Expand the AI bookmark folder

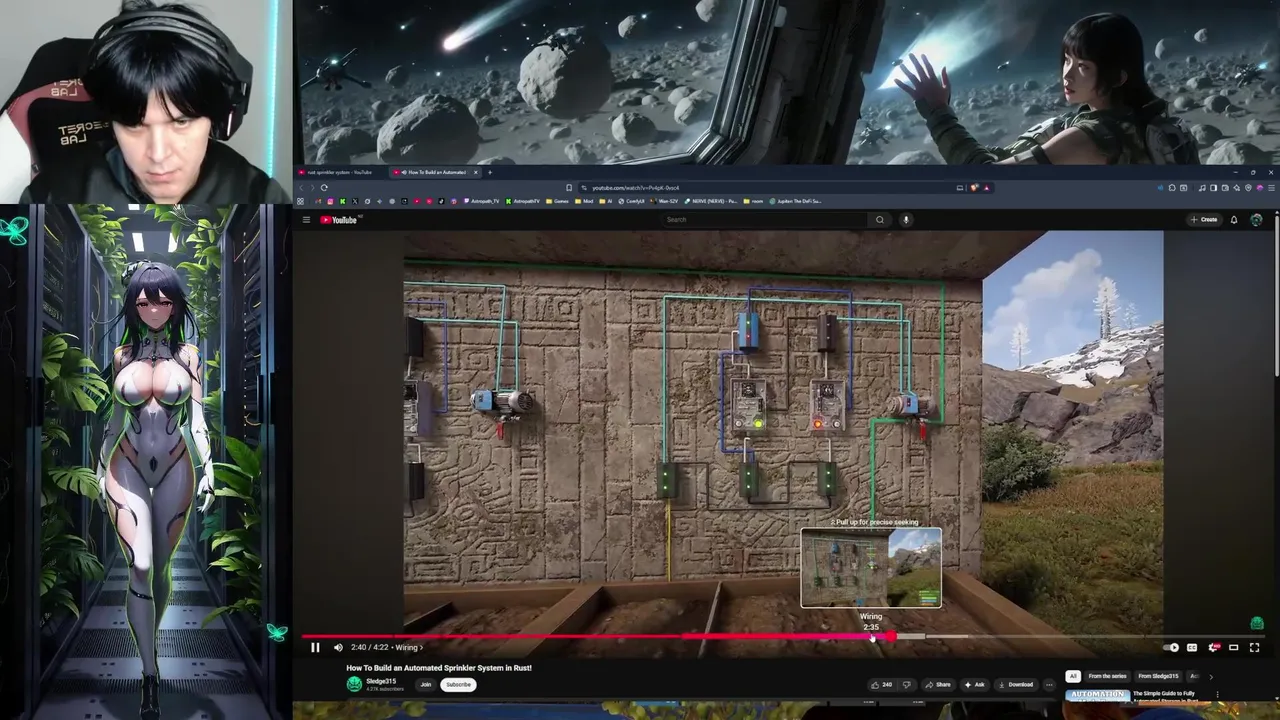(x=605, y=201)
